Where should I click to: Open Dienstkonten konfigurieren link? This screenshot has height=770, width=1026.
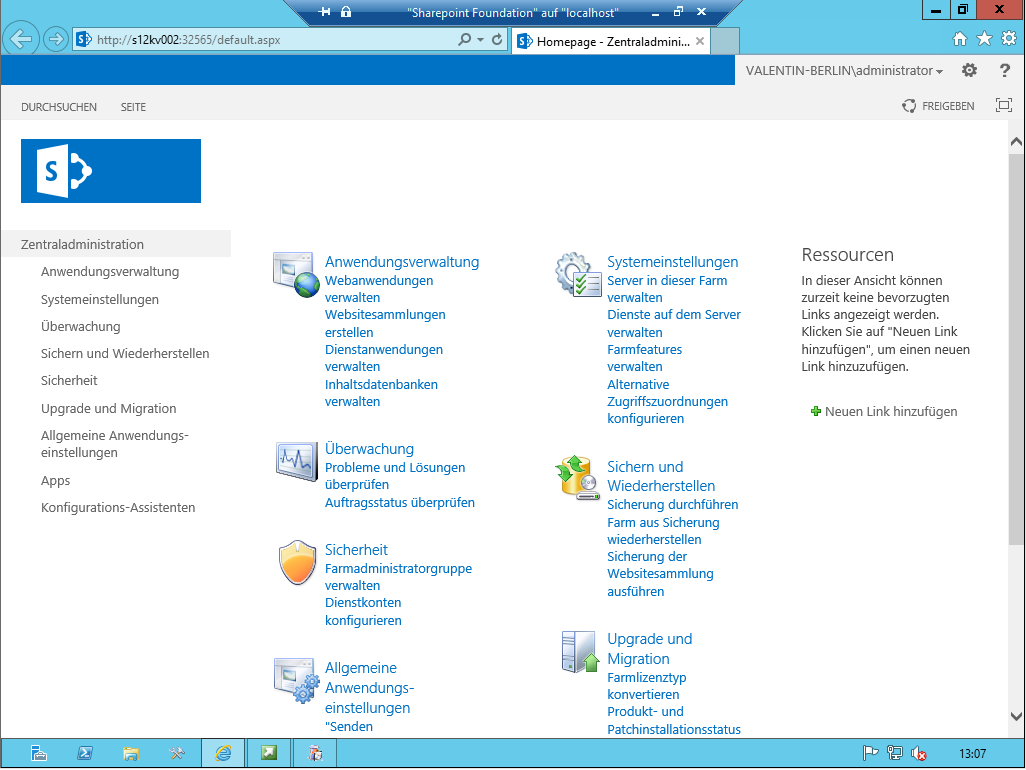click(363, 611)
